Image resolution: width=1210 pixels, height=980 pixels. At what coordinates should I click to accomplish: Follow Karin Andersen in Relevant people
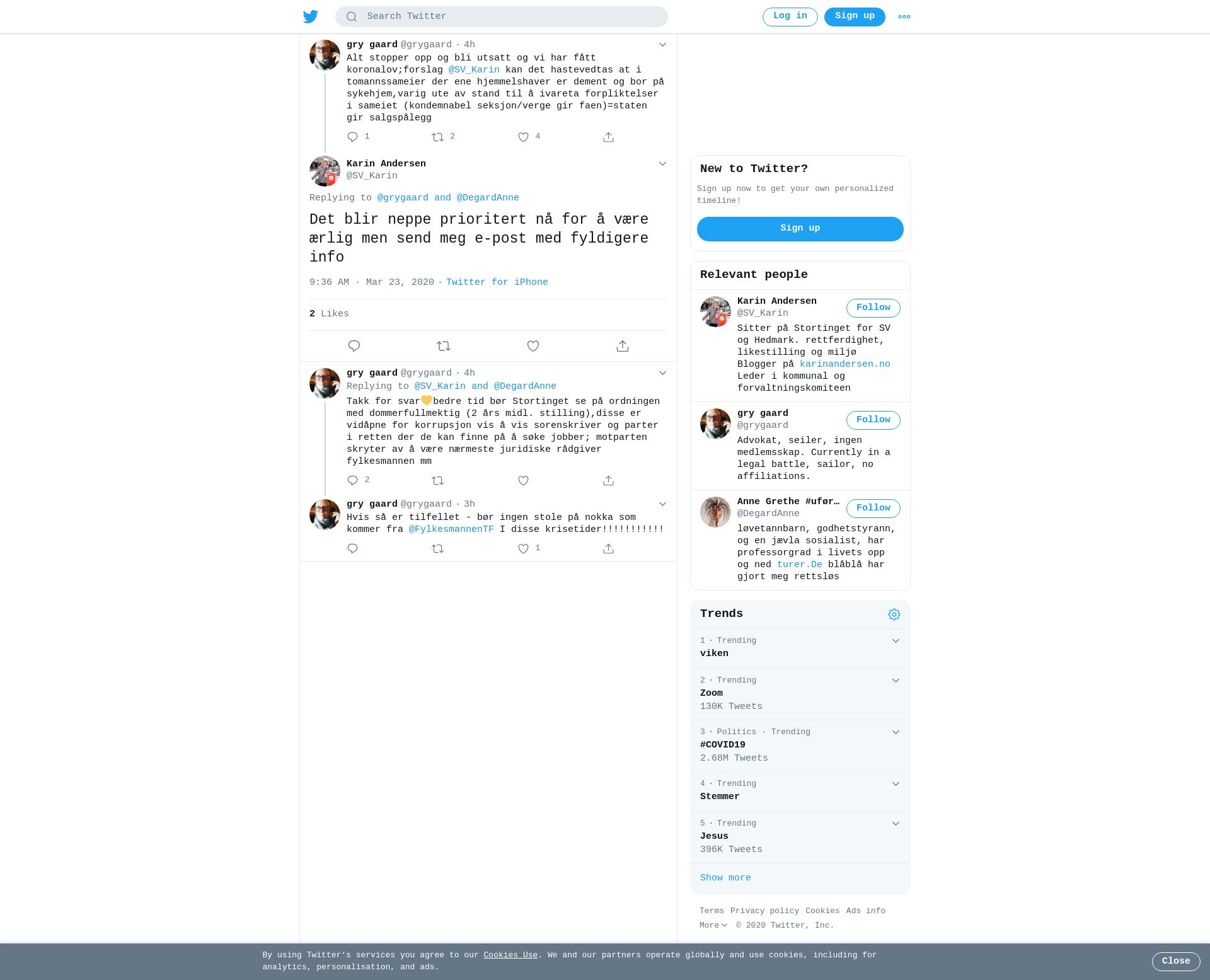coord(873,308)
